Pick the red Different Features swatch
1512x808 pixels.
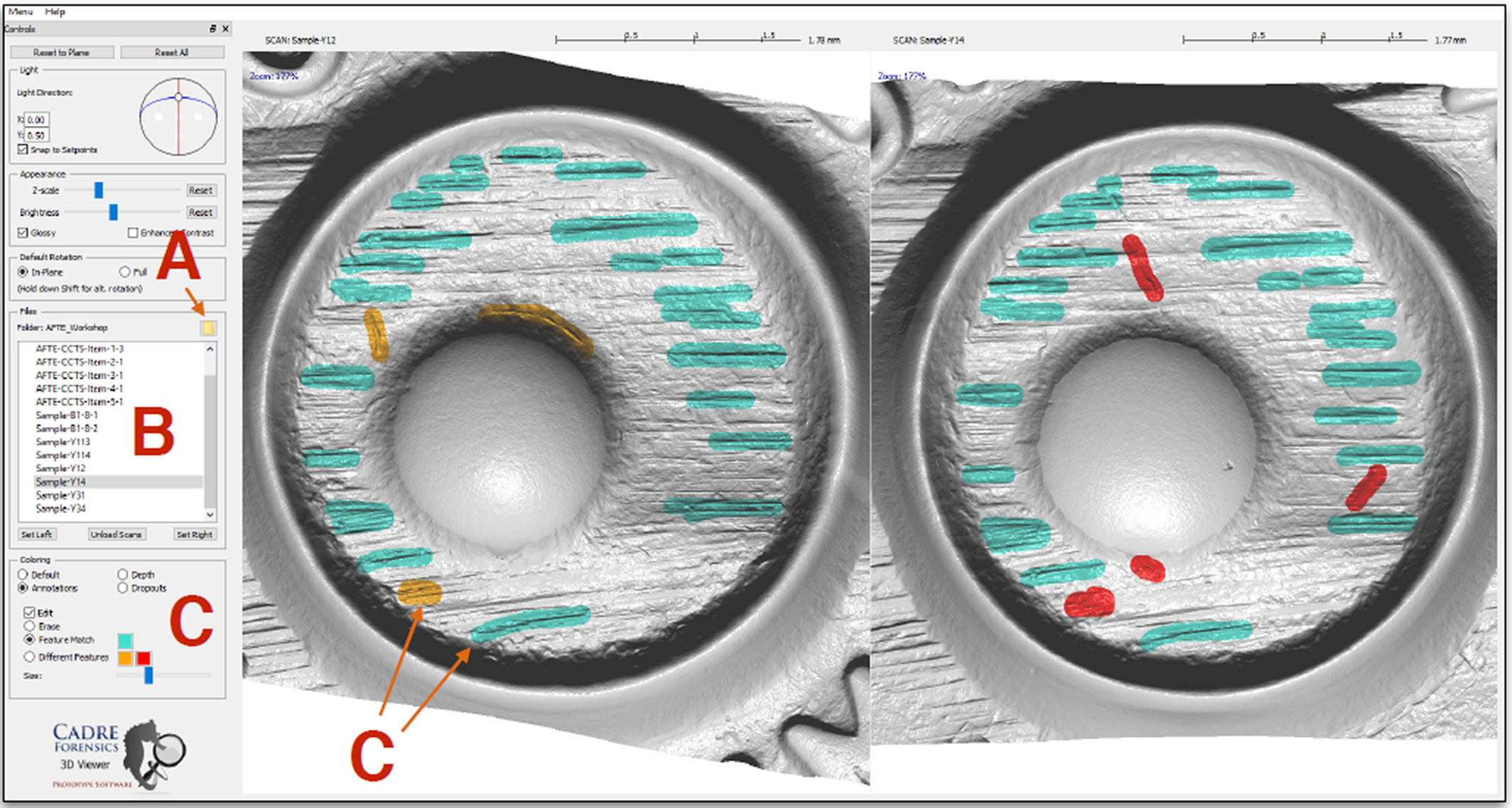pyautogui.click(x=144, y=658)
